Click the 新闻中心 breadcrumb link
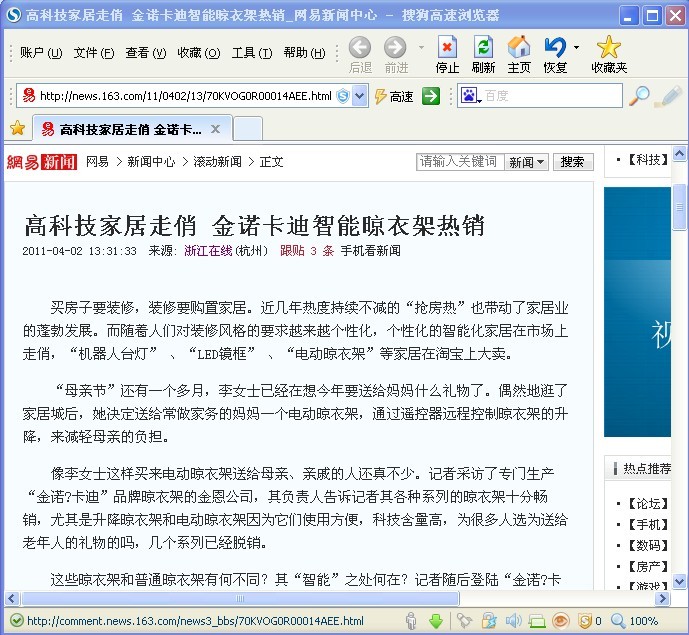The image size is (689, 635). 151,162
